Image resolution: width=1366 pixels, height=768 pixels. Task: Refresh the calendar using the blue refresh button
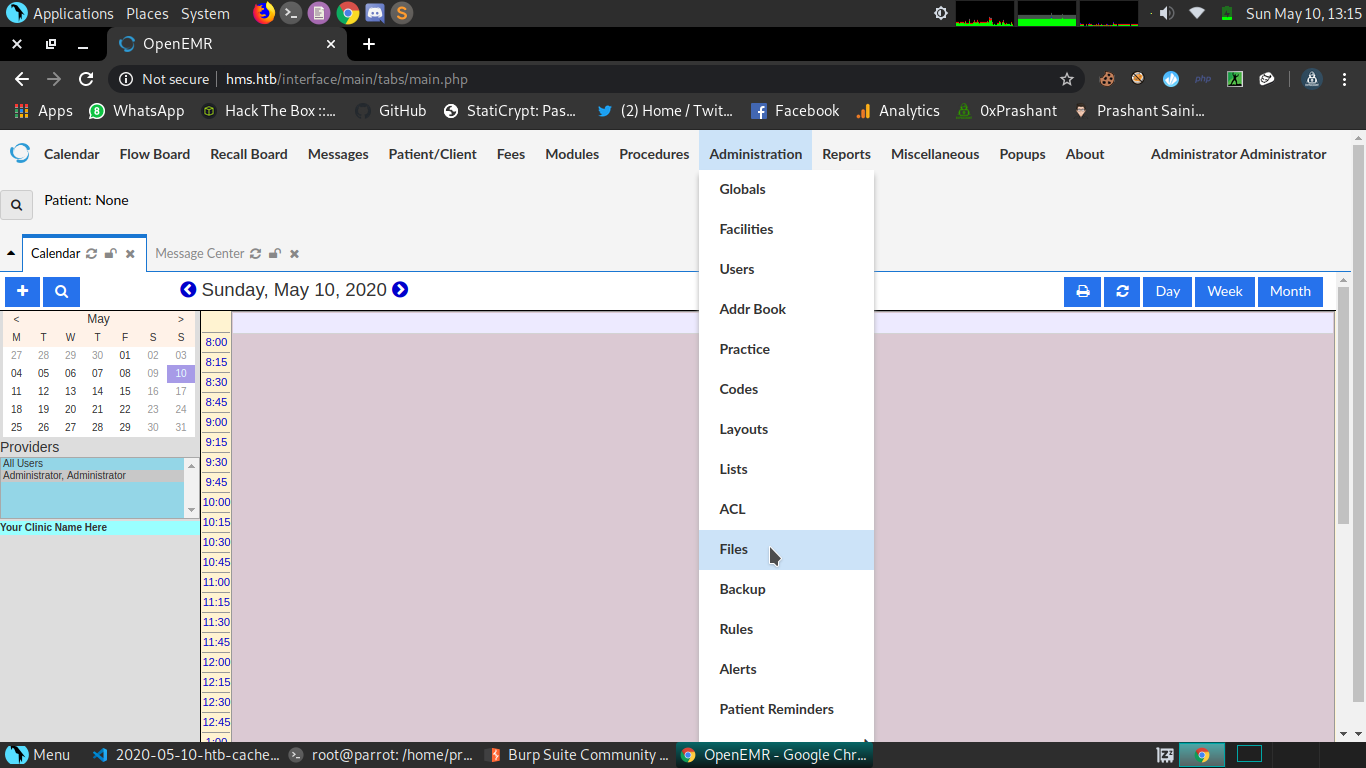coord(1122,292)
